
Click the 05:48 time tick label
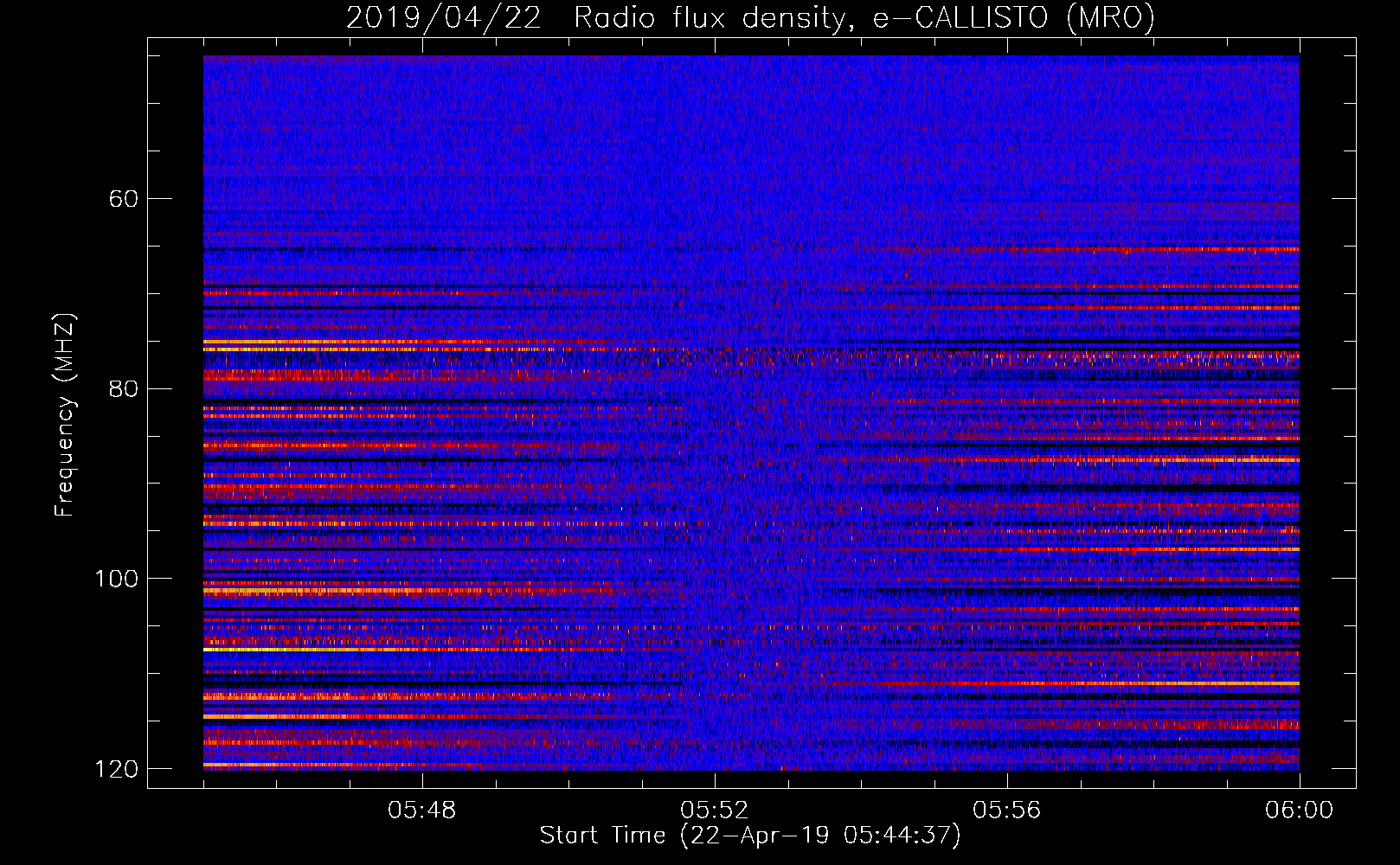pyautogui.click(x=422, y=811)
